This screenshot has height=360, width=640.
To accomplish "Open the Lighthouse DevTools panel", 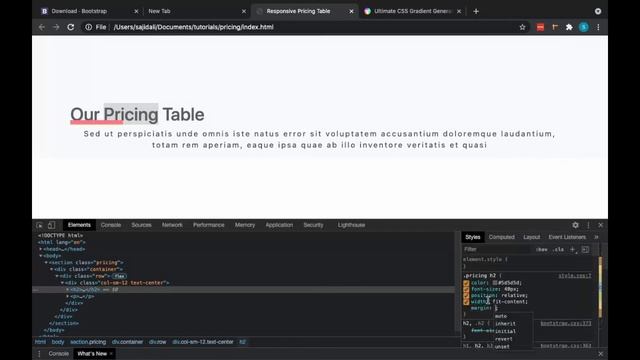I will tap(351, 225).
